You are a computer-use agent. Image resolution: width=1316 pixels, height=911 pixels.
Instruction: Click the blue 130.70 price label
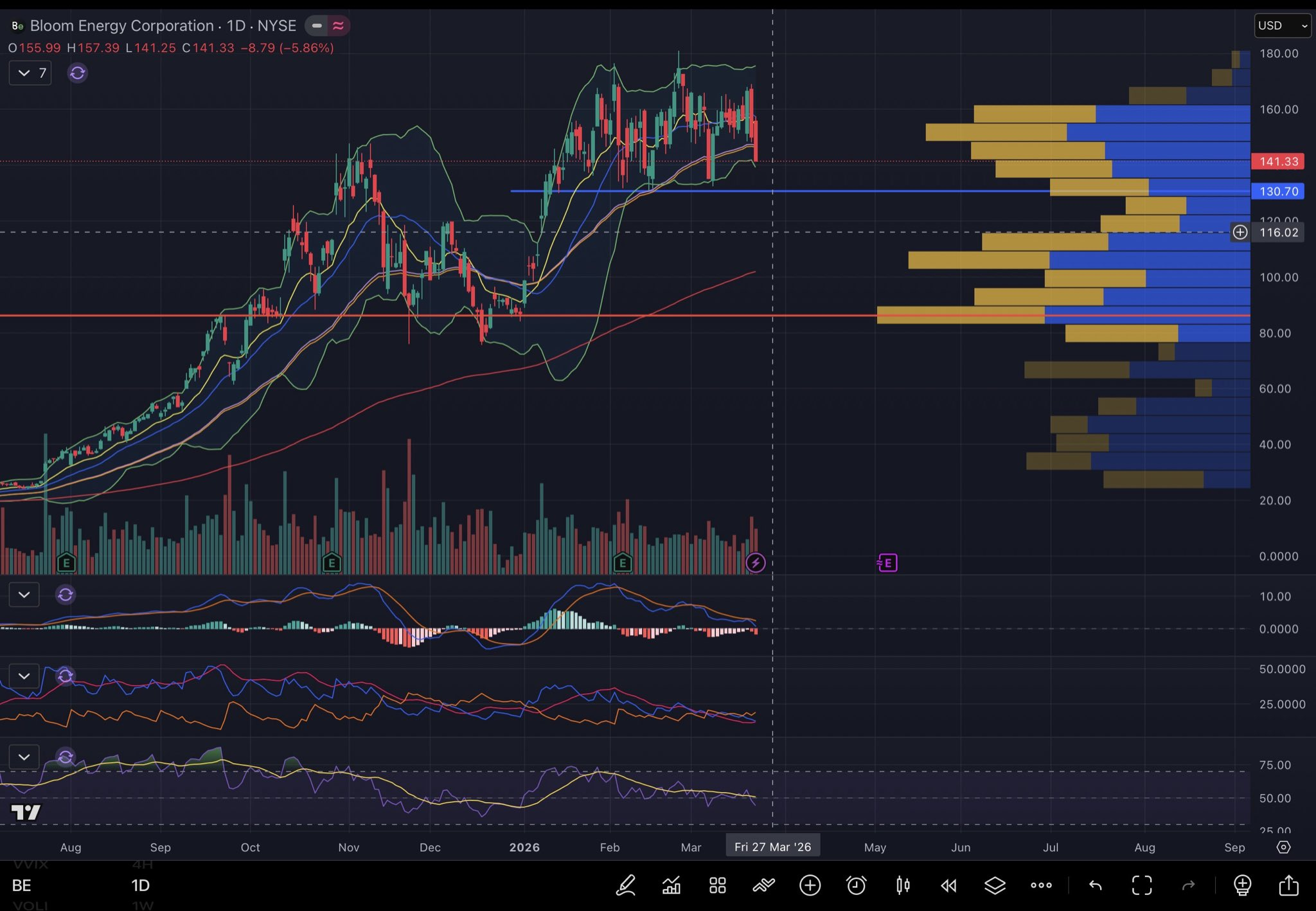1277,191
